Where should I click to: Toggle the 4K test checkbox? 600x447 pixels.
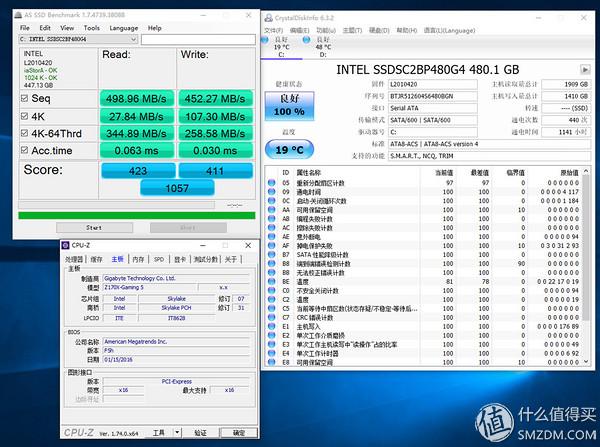tap(24, 116)
